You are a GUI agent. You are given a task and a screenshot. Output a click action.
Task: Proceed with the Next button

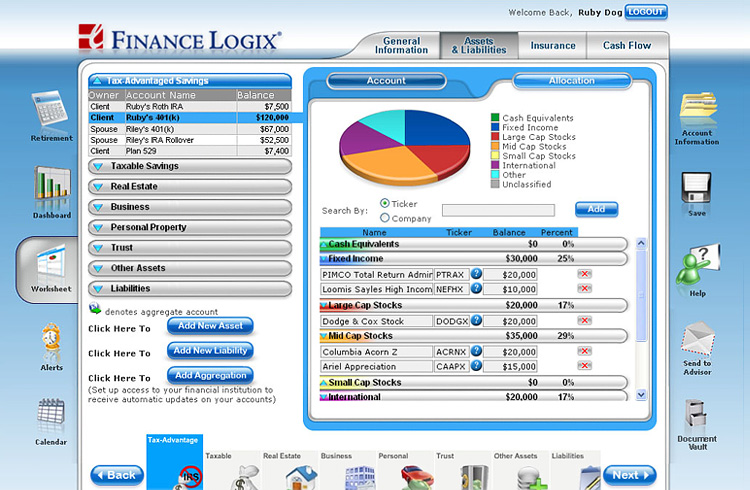point(629,475)
